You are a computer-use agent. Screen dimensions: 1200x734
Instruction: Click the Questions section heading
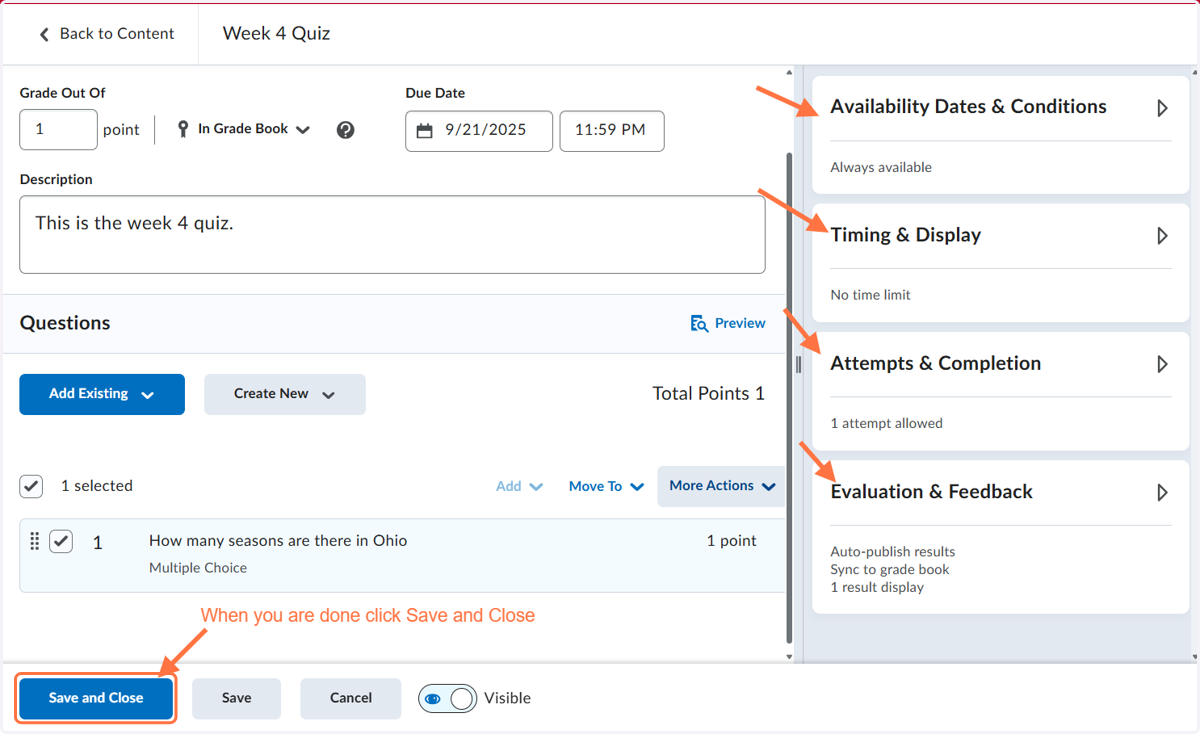click(65, 324)
